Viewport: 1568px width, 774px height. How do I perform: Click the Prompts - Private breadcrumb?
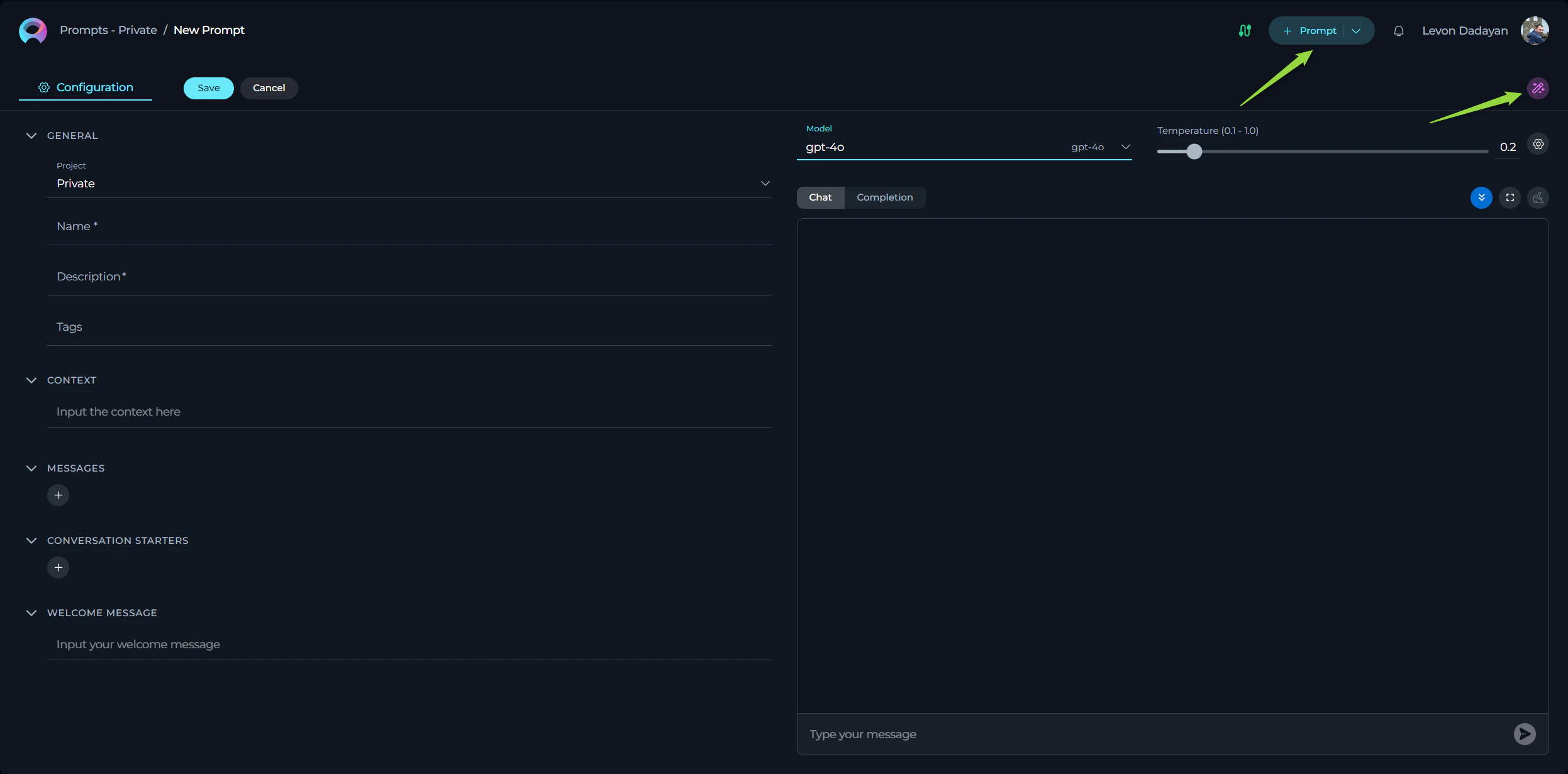point(108,30)
